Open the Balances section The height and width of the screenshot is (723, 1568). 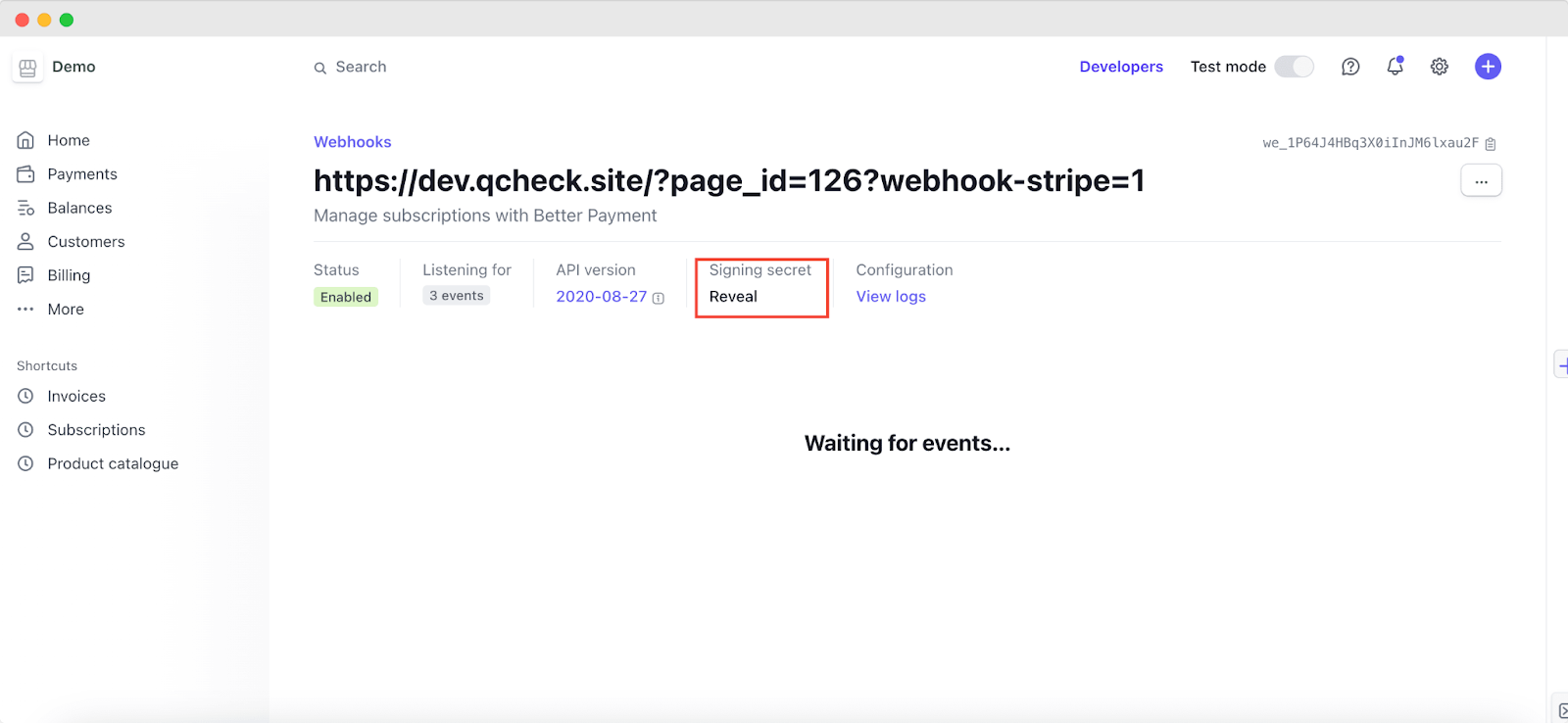point(79,208)
